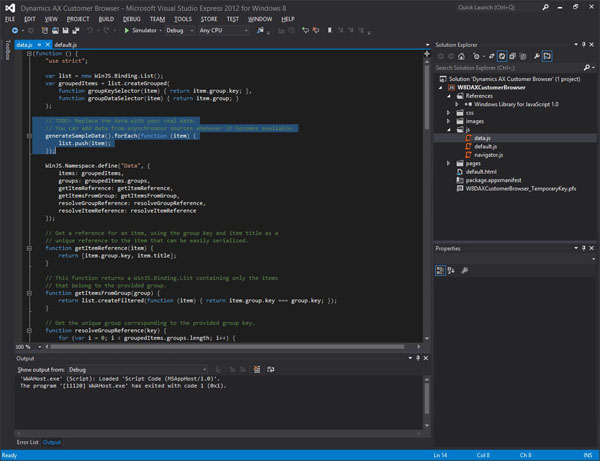The height and width of the screenshot is (461, 600).
Task: Click the New Project toolbar icon
Action: pyautogui.click(x=45, y=30)
